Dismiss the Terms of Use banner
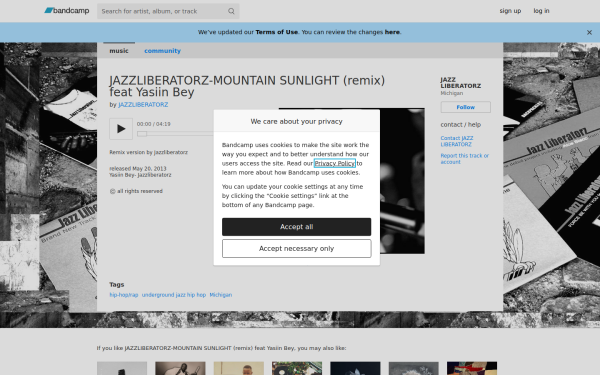Screen dimensions: 600x375 pyautogui.click(x=589, y=33)
